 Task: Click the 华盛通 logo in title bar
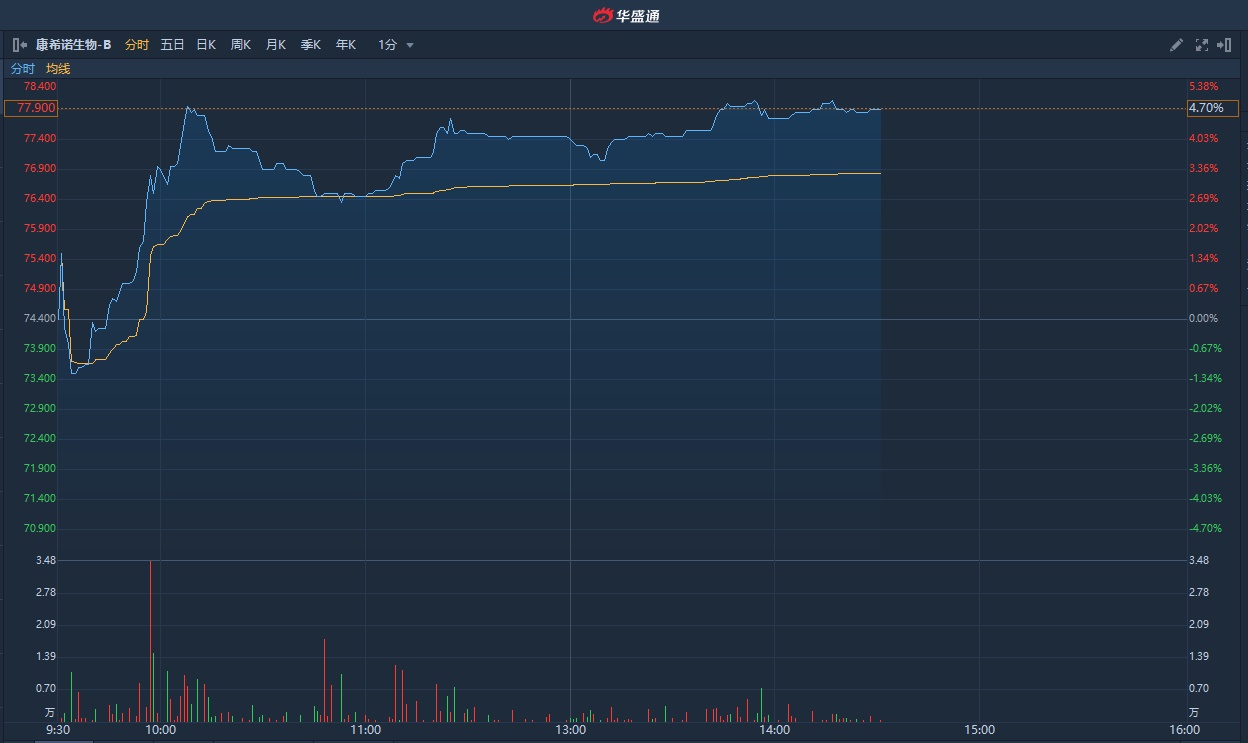point(626,15)
